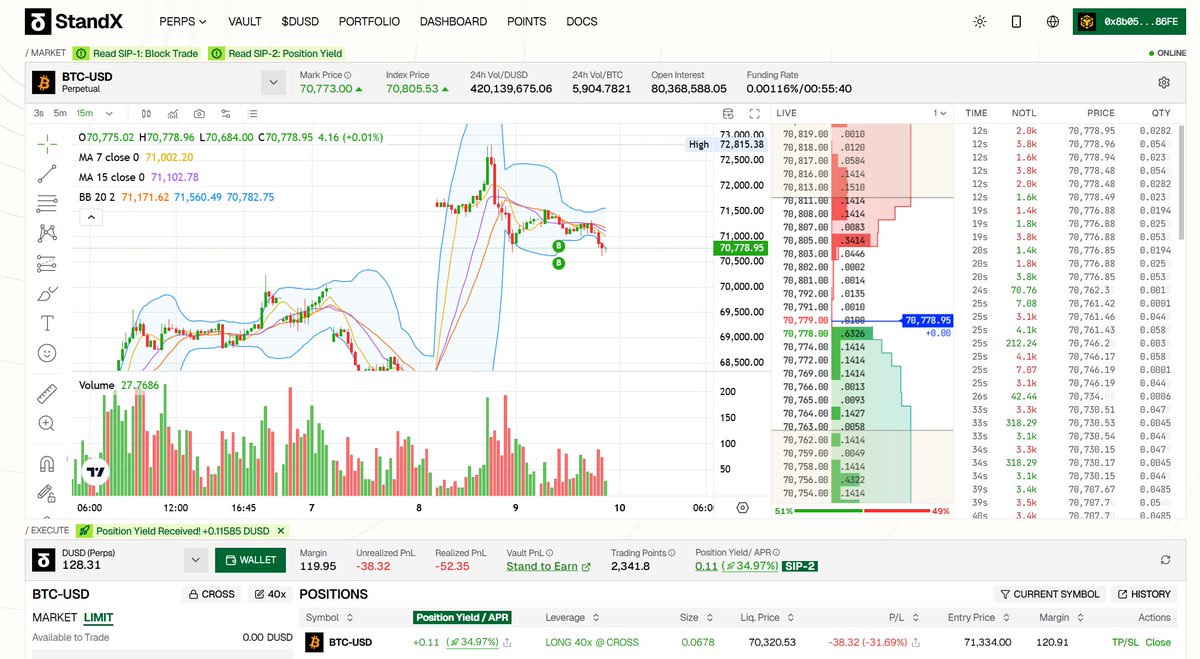Sort positions by Symbol column
1200x659 pixels.
329,618
